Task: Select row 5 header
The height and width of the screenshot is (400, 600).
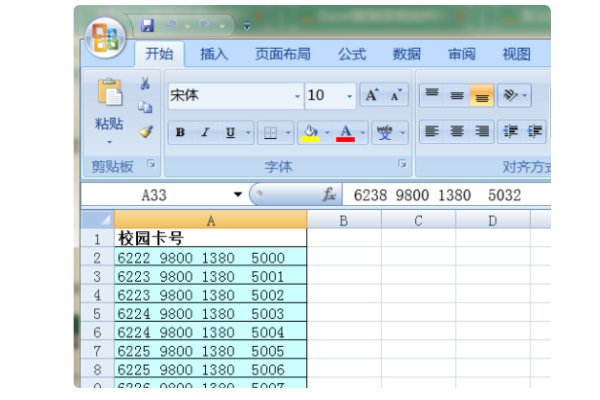Action: point(98,313)
